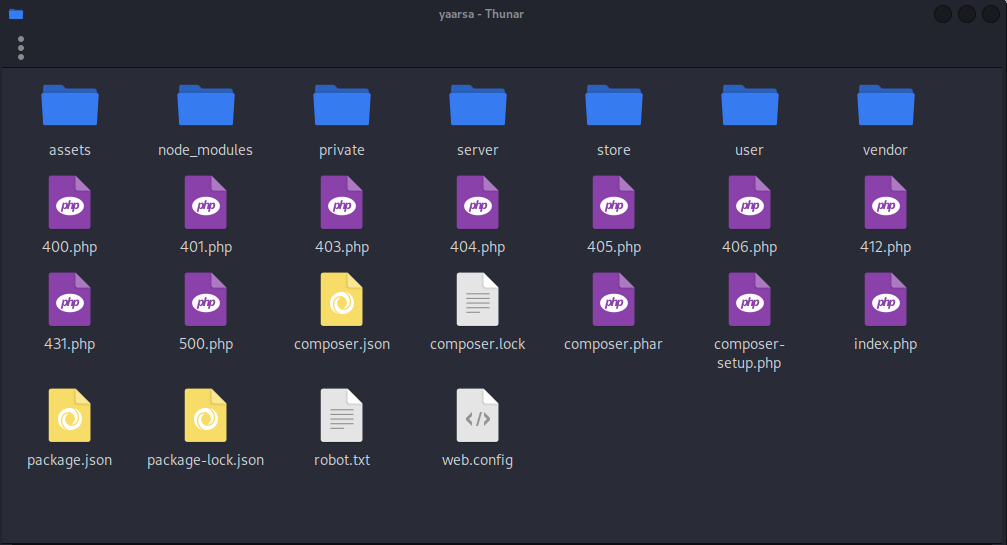This screenshot has width=1007, height=545.
Task: Click the 401.php PHP file icon
Action: [206, 202]
